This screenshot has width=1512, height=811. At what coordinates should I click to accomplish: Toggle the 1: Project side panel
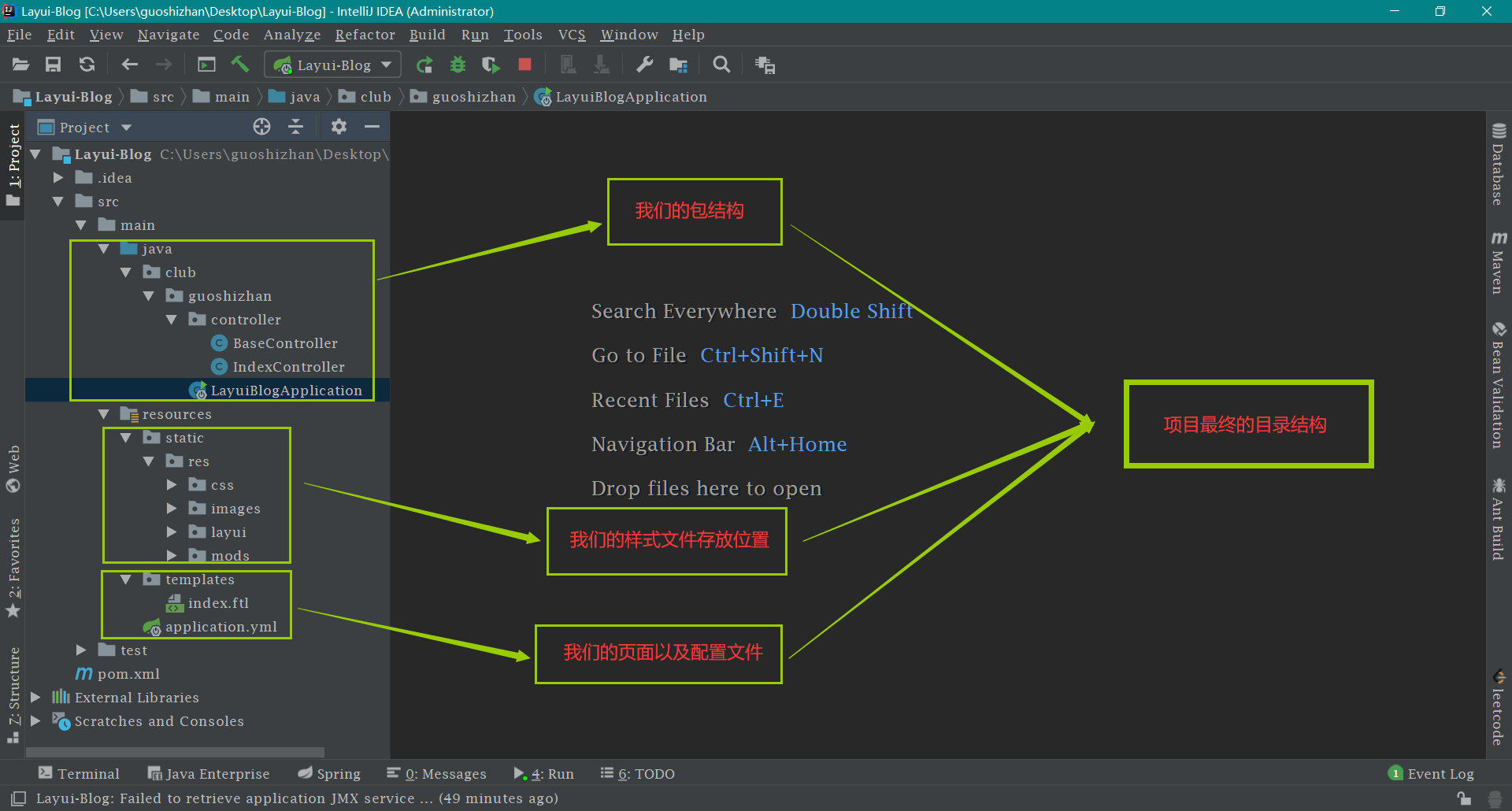[13, 157]
